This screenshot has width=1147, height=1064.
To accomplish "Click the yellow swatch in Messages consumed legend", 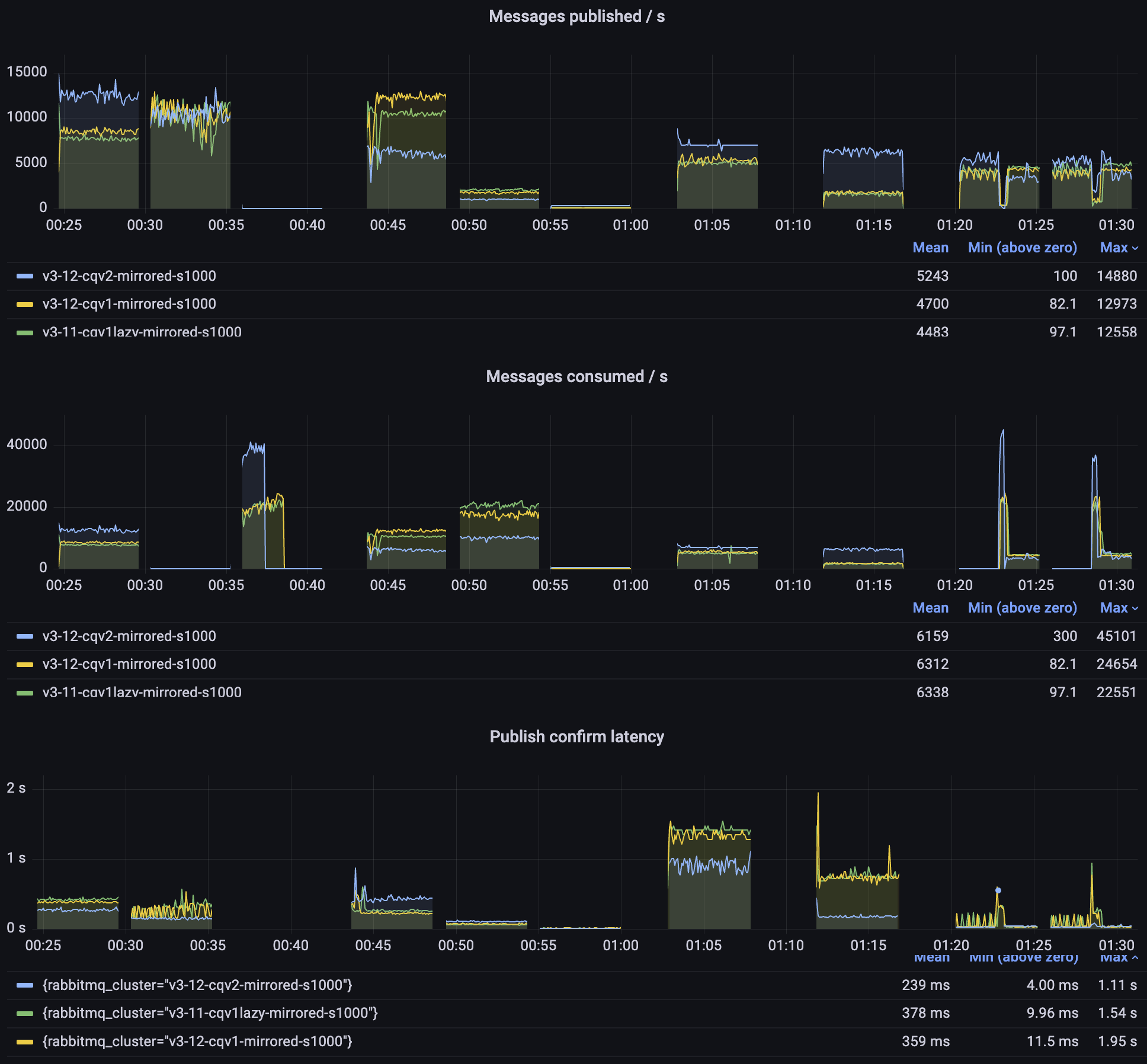I will coord(25,664).
